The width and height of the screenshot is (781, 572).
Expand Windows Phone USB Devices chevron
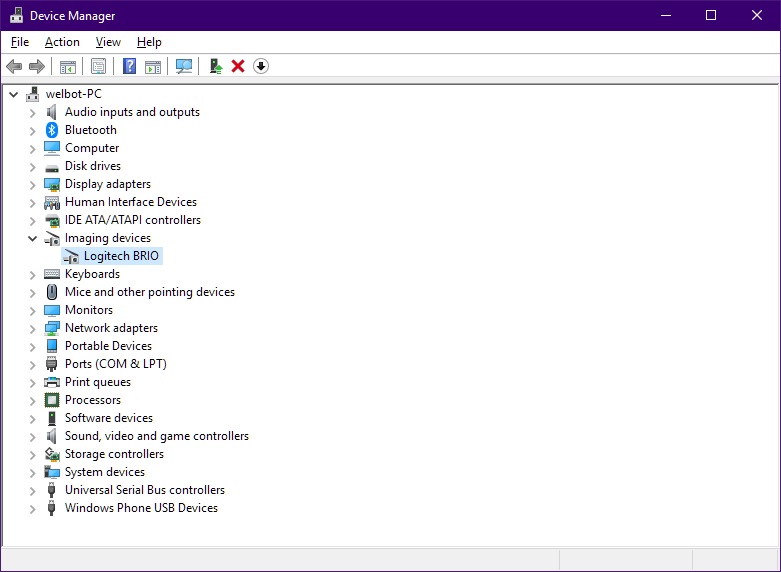point(32,509)
